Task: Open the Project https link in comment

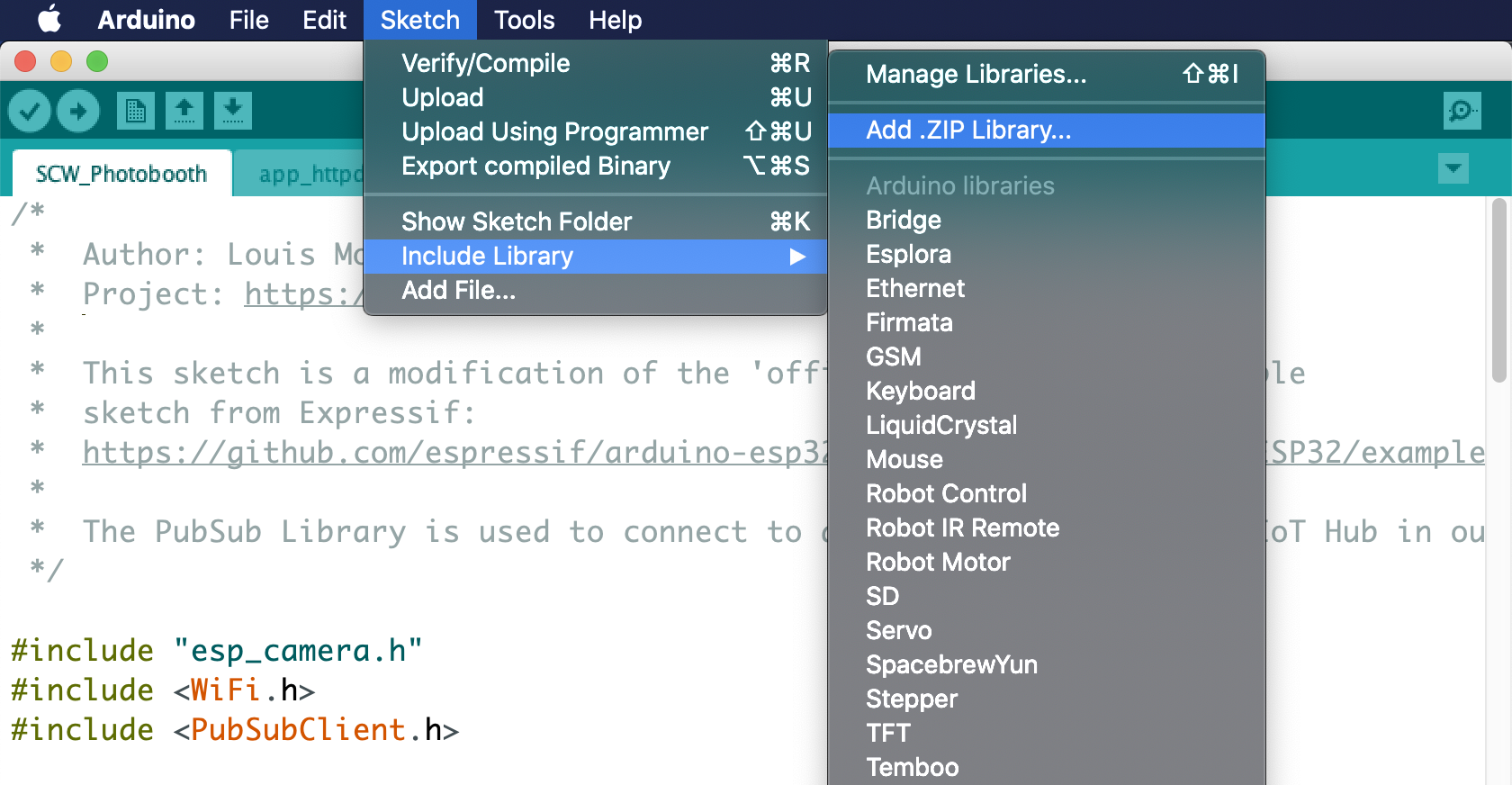Action: (302, 294)
